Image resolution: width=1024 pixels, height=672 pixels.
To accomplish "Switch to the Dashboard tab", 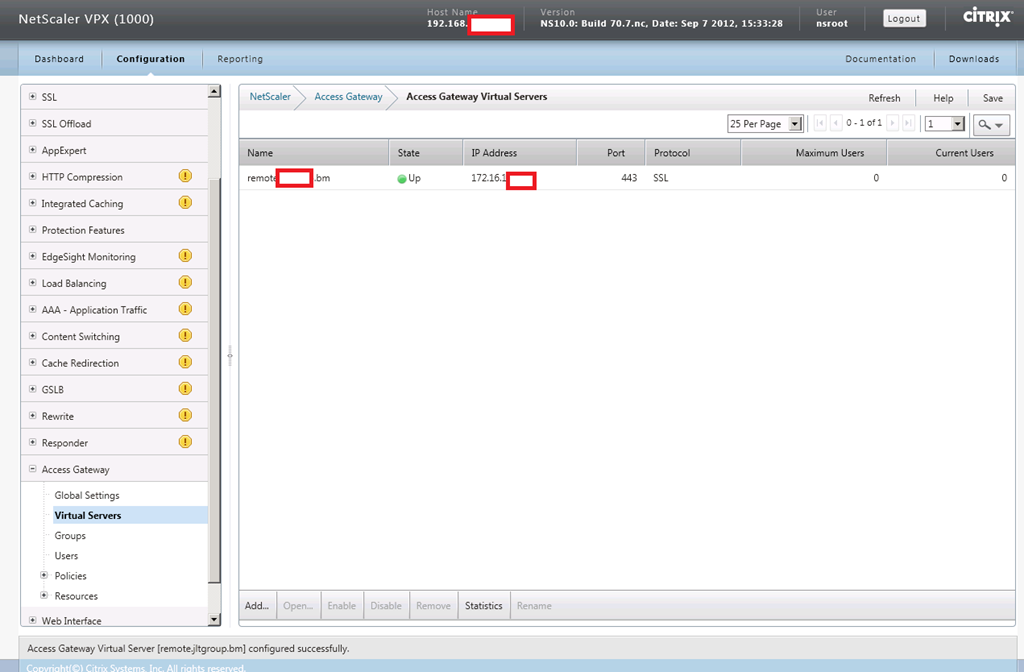I will click(x=59, y=59).
